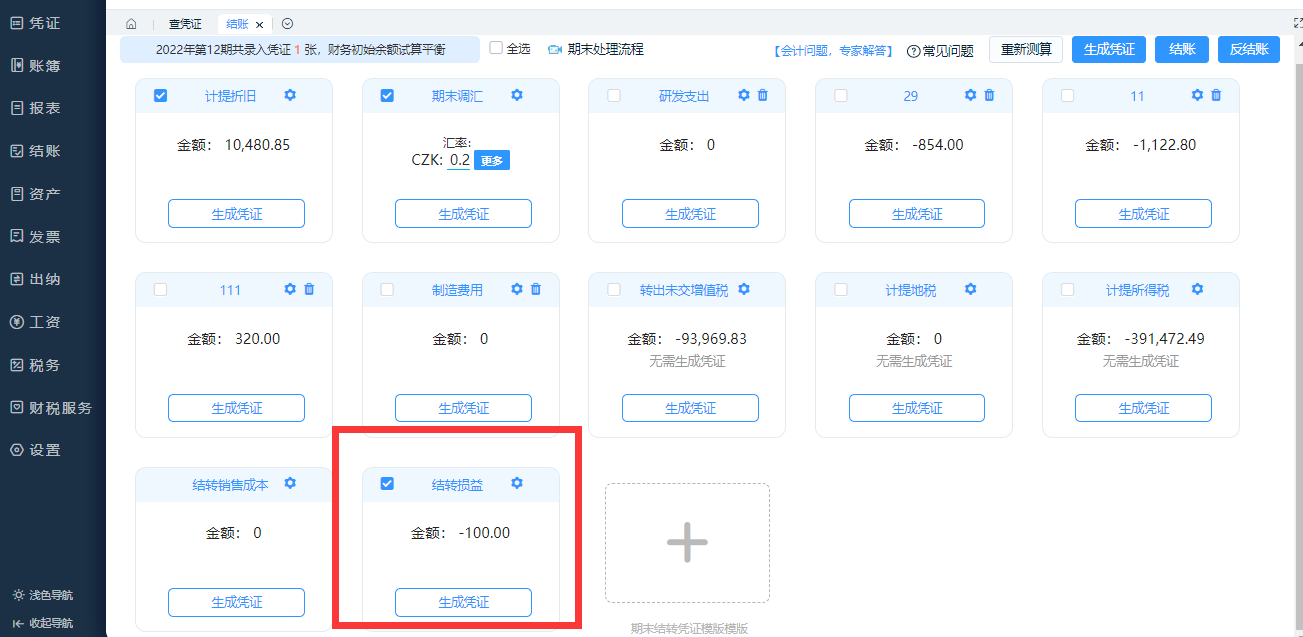
Task: Switch to the 查凭证 tab
Action: pyautogui.click(x=186, y=24)
